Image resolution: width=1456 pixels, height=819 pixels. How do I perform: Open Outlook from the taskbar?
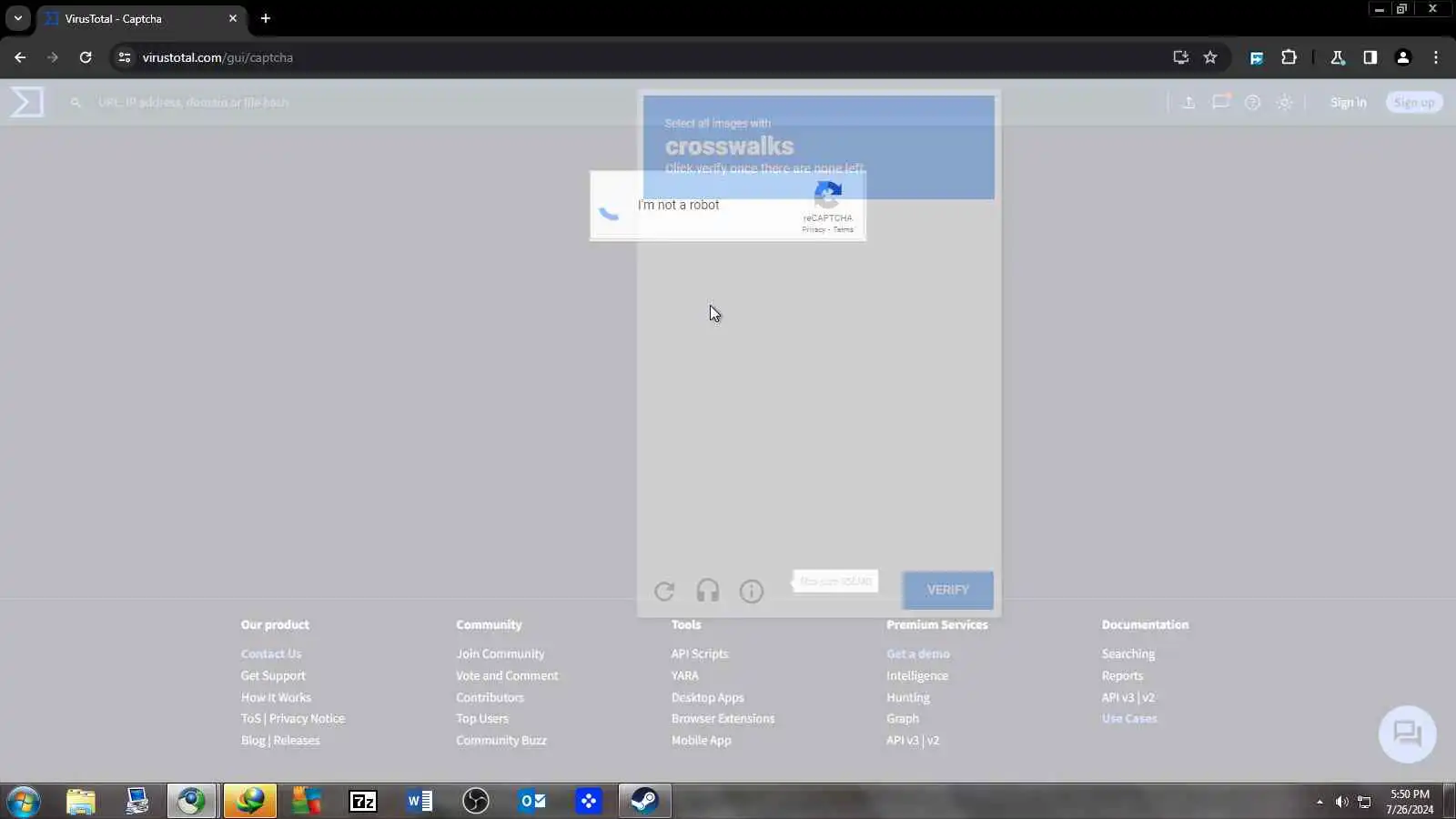[532, 801]
